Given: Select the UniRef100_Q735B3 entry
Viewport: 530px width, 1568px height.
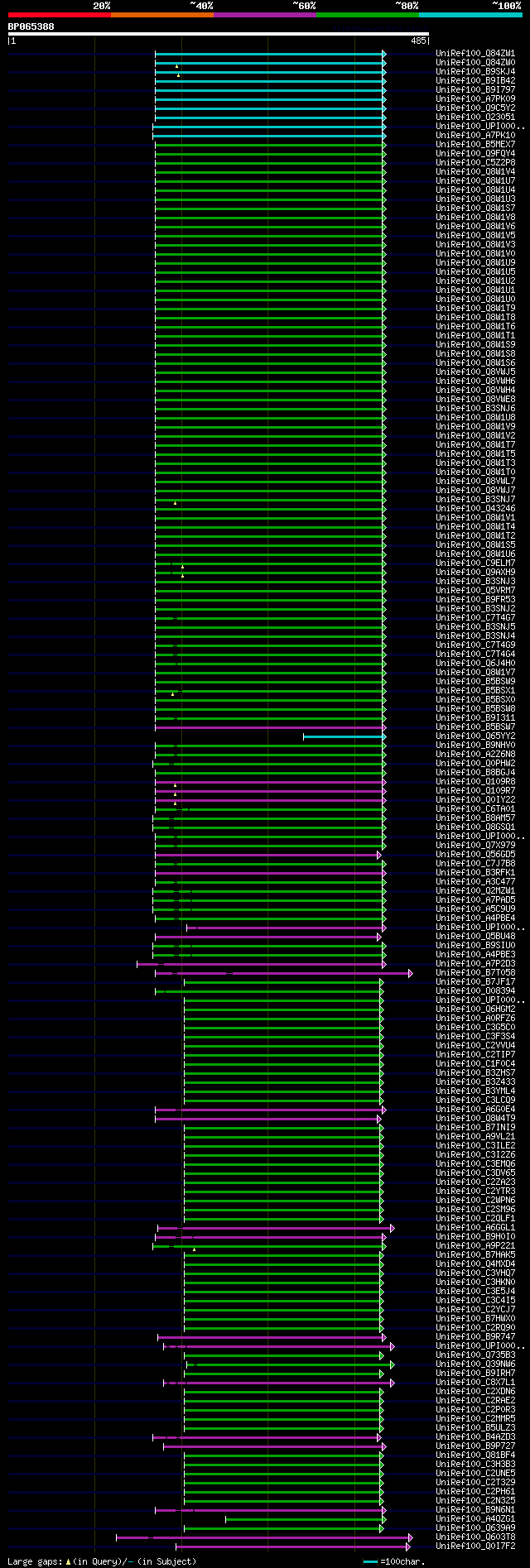Looking at the screenshot, I should [475, 1355].
